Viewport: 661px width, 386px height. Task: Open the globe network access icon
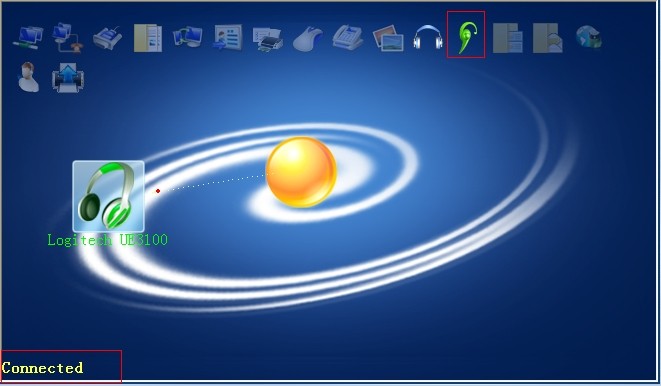[589, 37]
